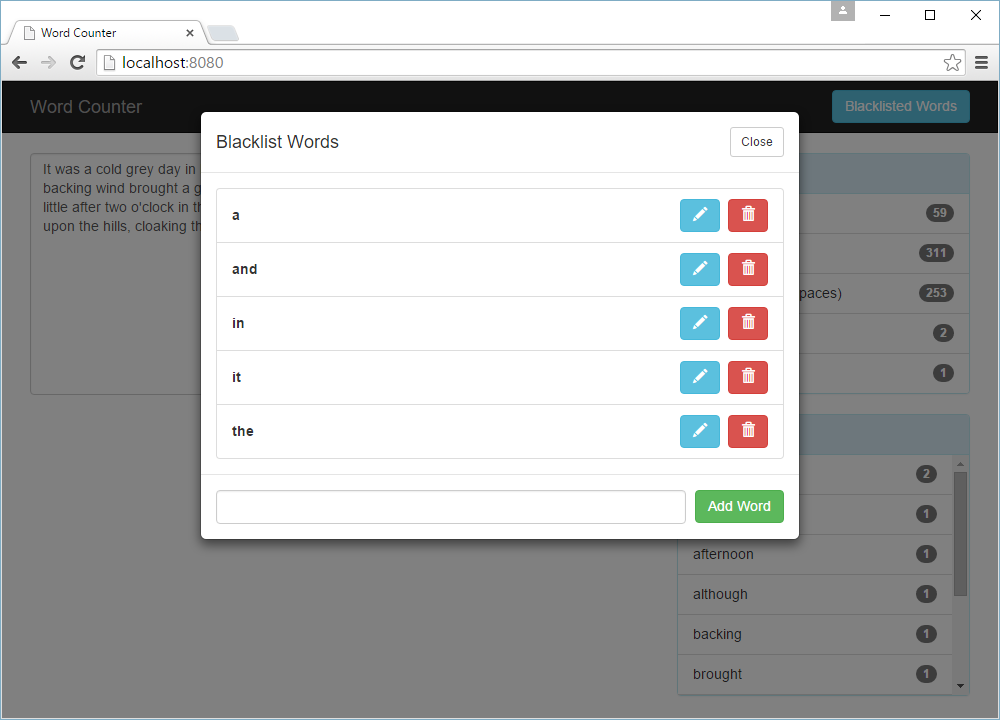Open the Chrome user profile button
1000x720 pixels.
[x=842, y=11]
